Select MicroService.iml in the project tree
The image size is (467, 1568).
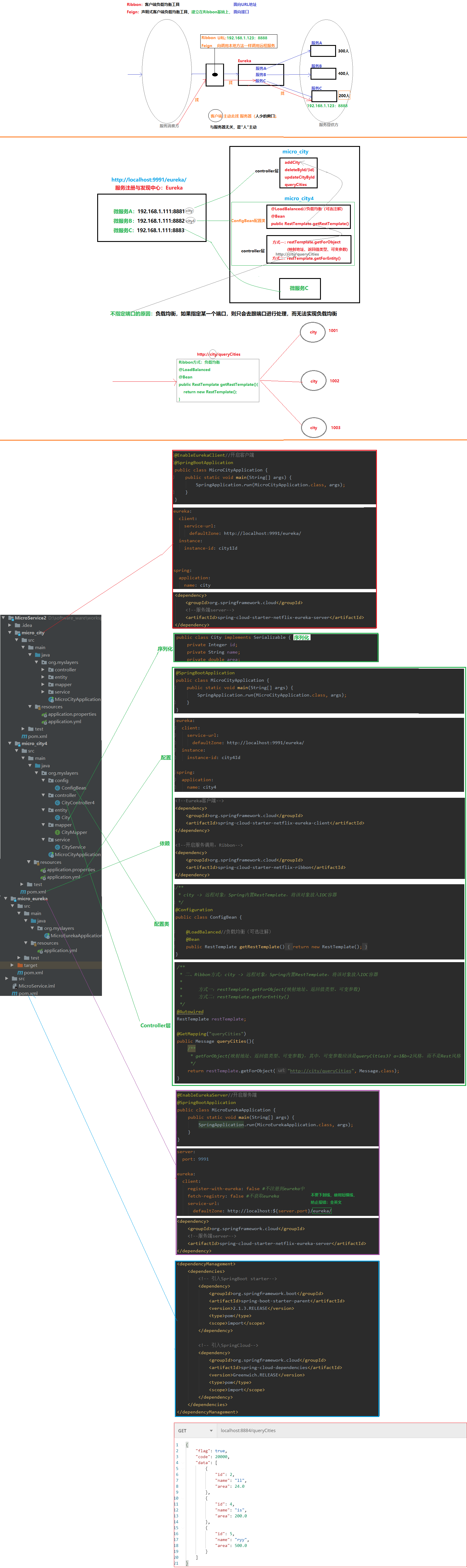click(x=36, y=986)
